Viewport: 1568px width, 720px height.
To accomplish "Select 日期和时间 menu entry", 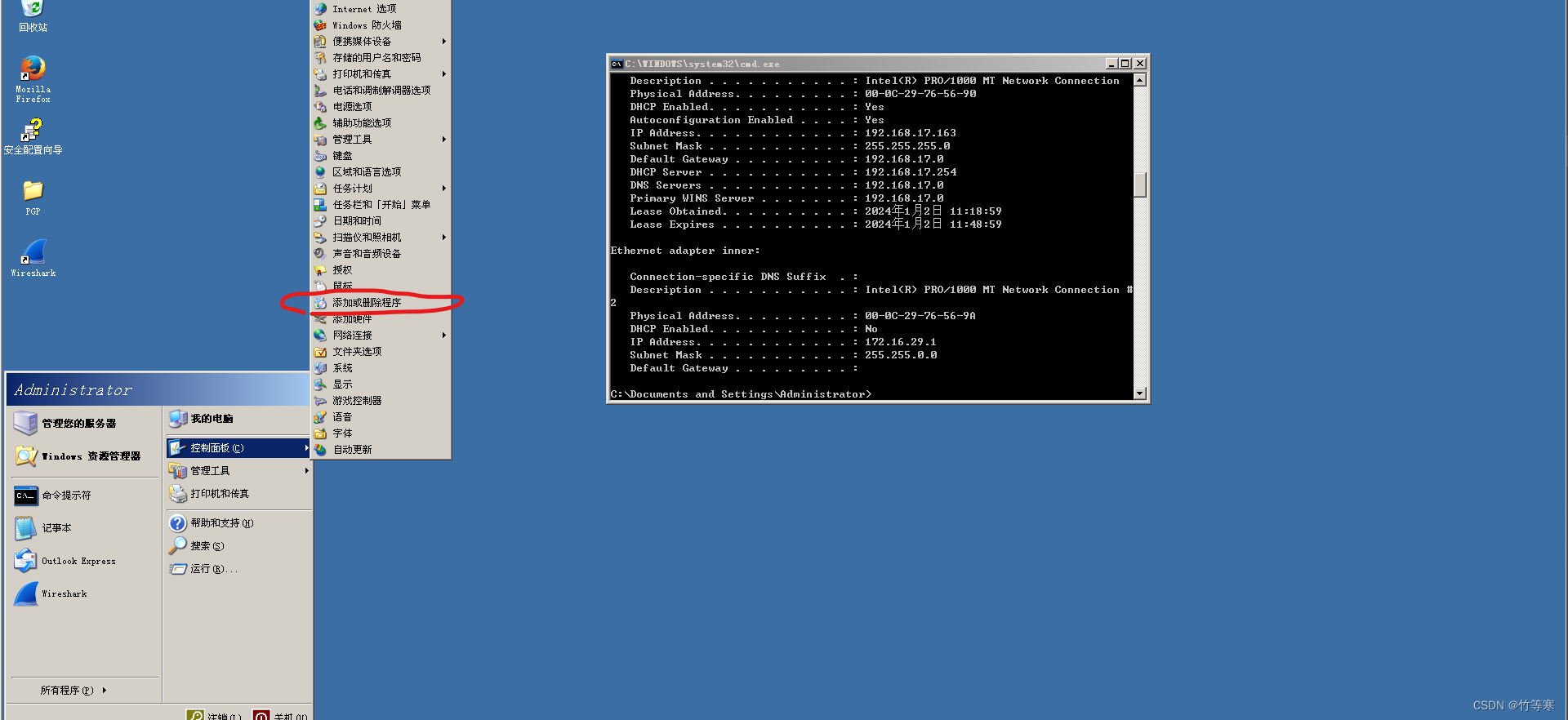I will click(381, 220).
